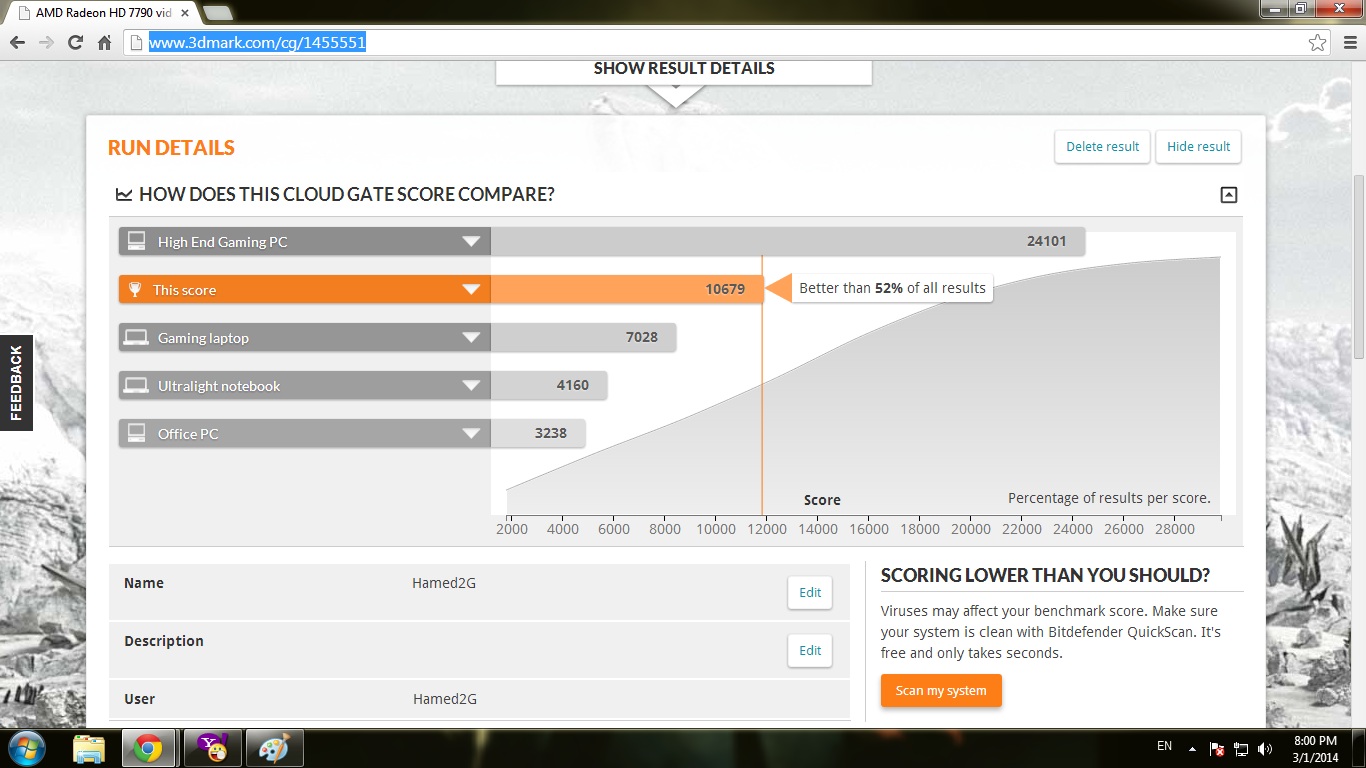Click the Hide result button

tap(1198, 146)
